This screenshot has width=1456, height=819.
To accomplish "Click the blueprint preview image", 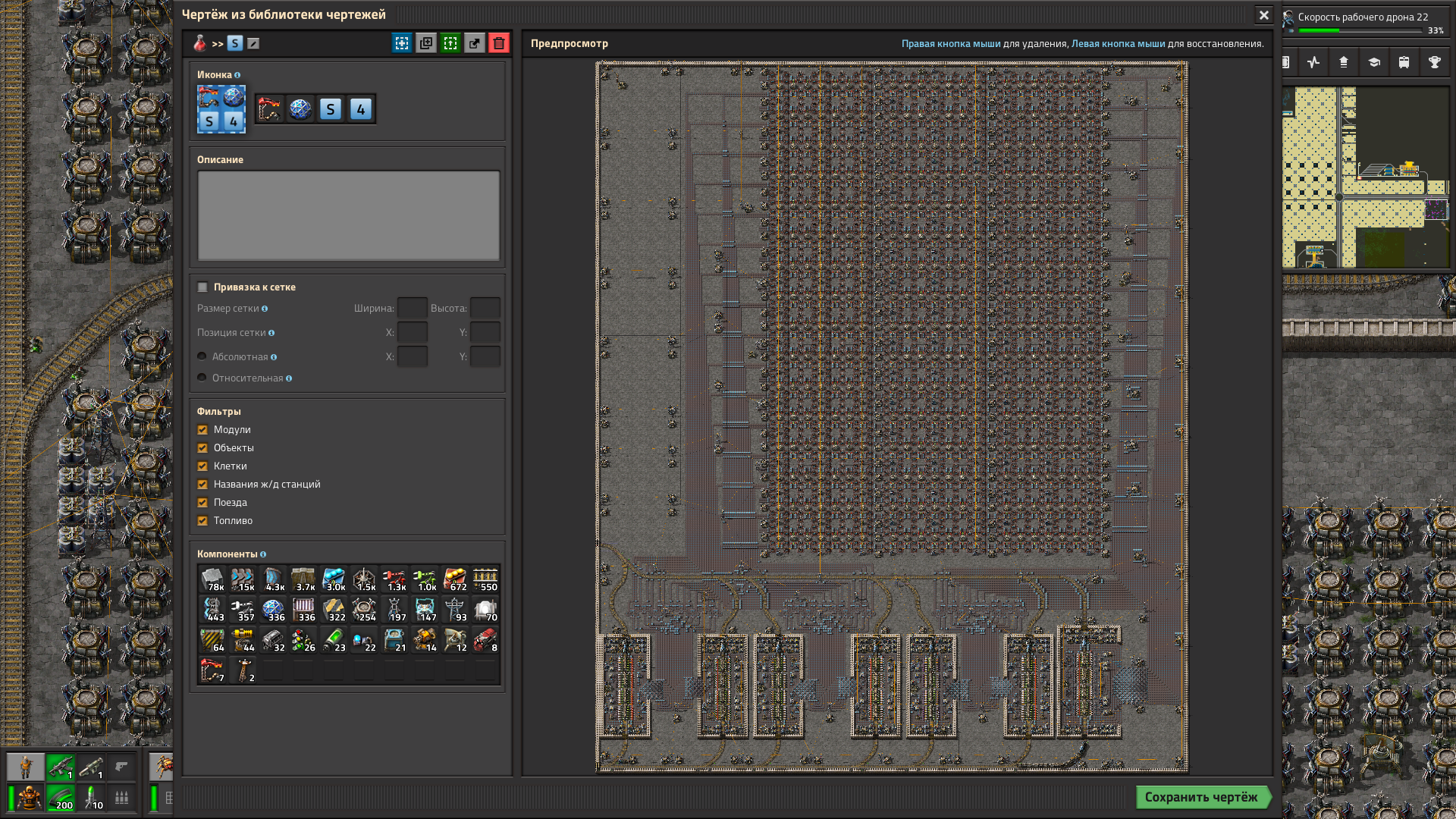I will (x=892, y=416).
